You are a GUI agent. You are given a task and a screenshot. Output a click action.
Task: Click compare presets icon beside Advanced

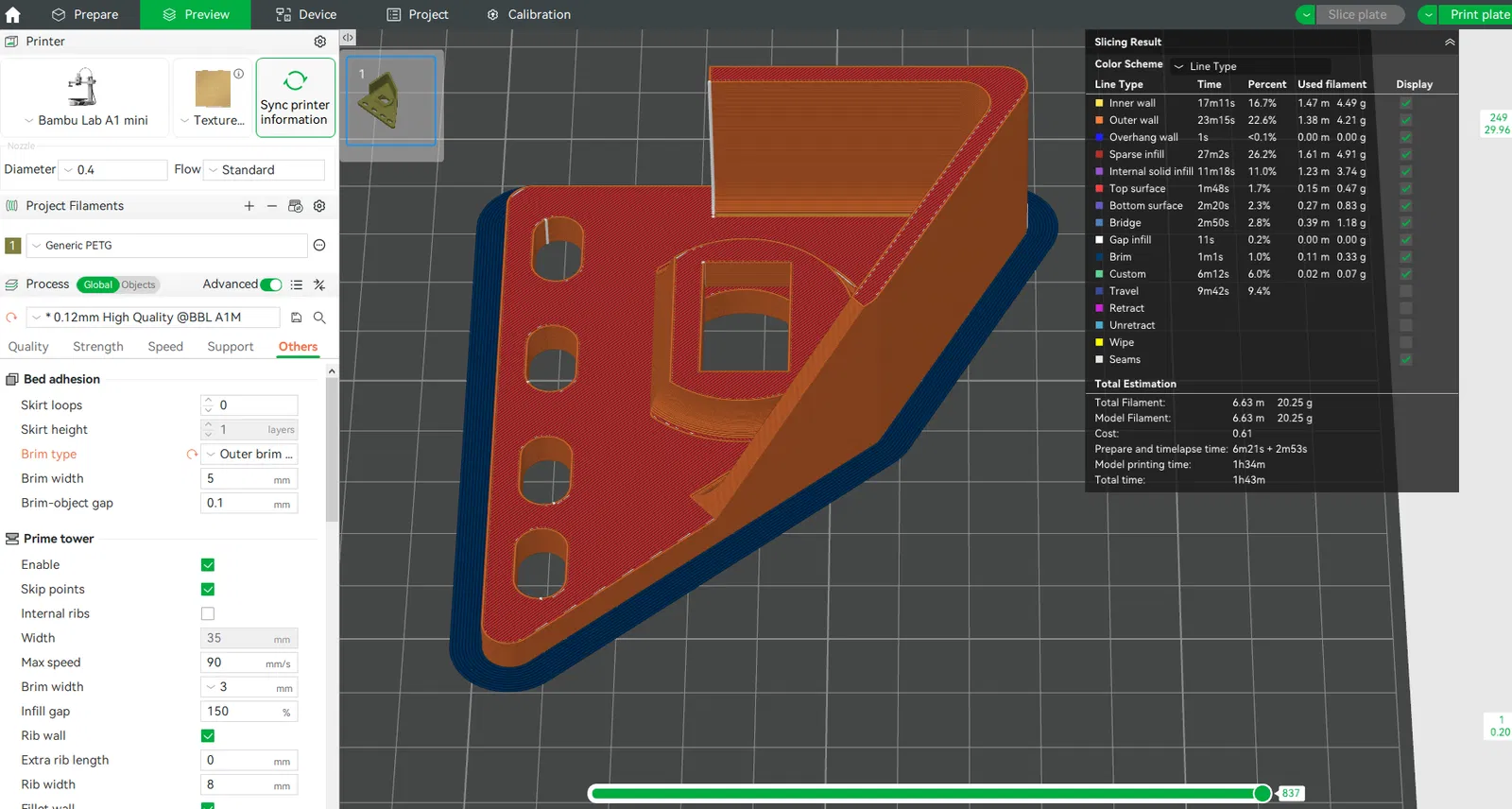coord(319,284)
